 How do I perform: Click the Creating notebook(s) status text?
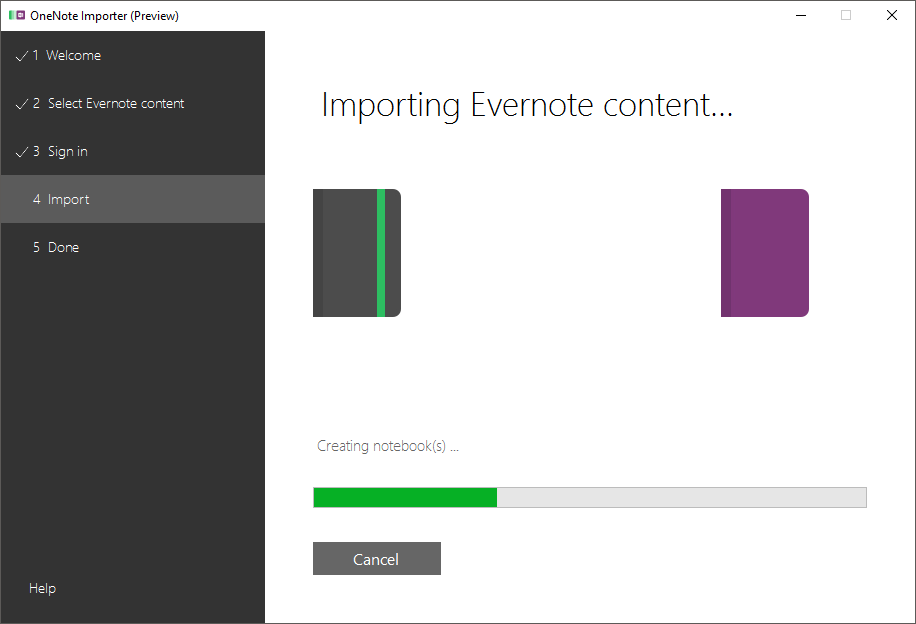[x=388, y=446]
